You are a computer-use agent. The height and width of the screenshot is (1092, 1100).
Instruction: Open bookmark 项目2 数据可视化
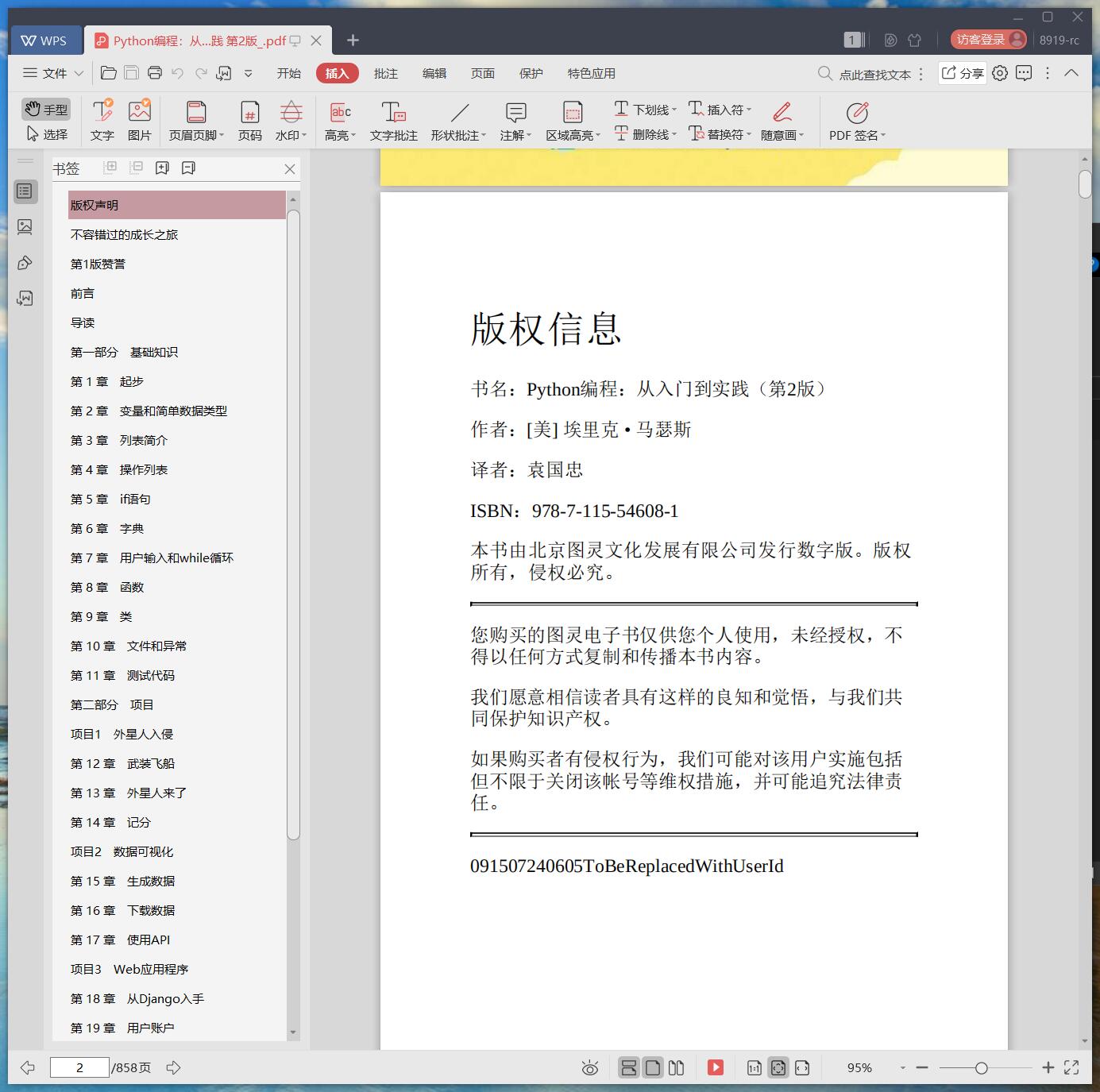(122, 851)
